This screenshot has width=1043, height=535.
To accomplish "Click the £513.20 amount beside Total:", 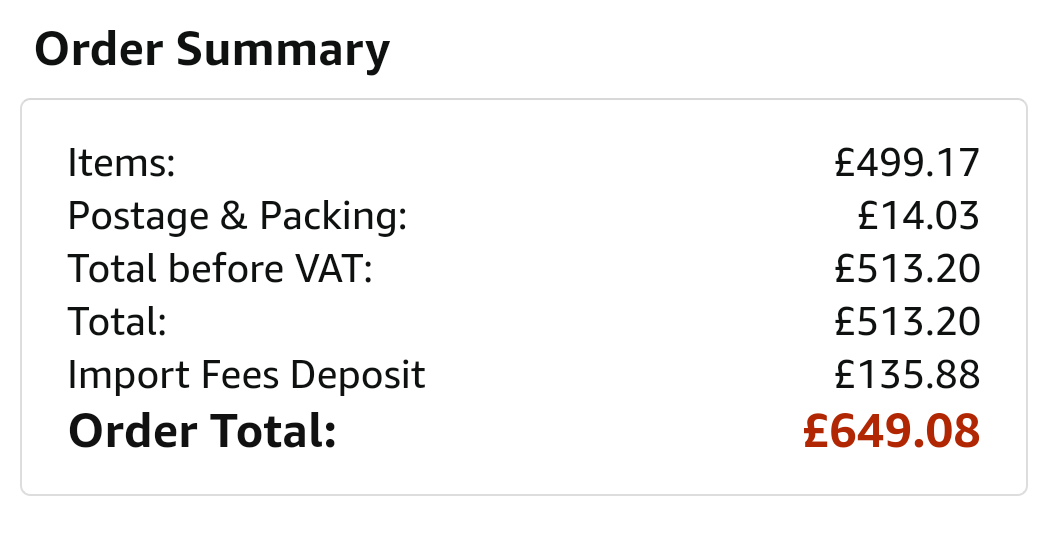I will point(907,322).
